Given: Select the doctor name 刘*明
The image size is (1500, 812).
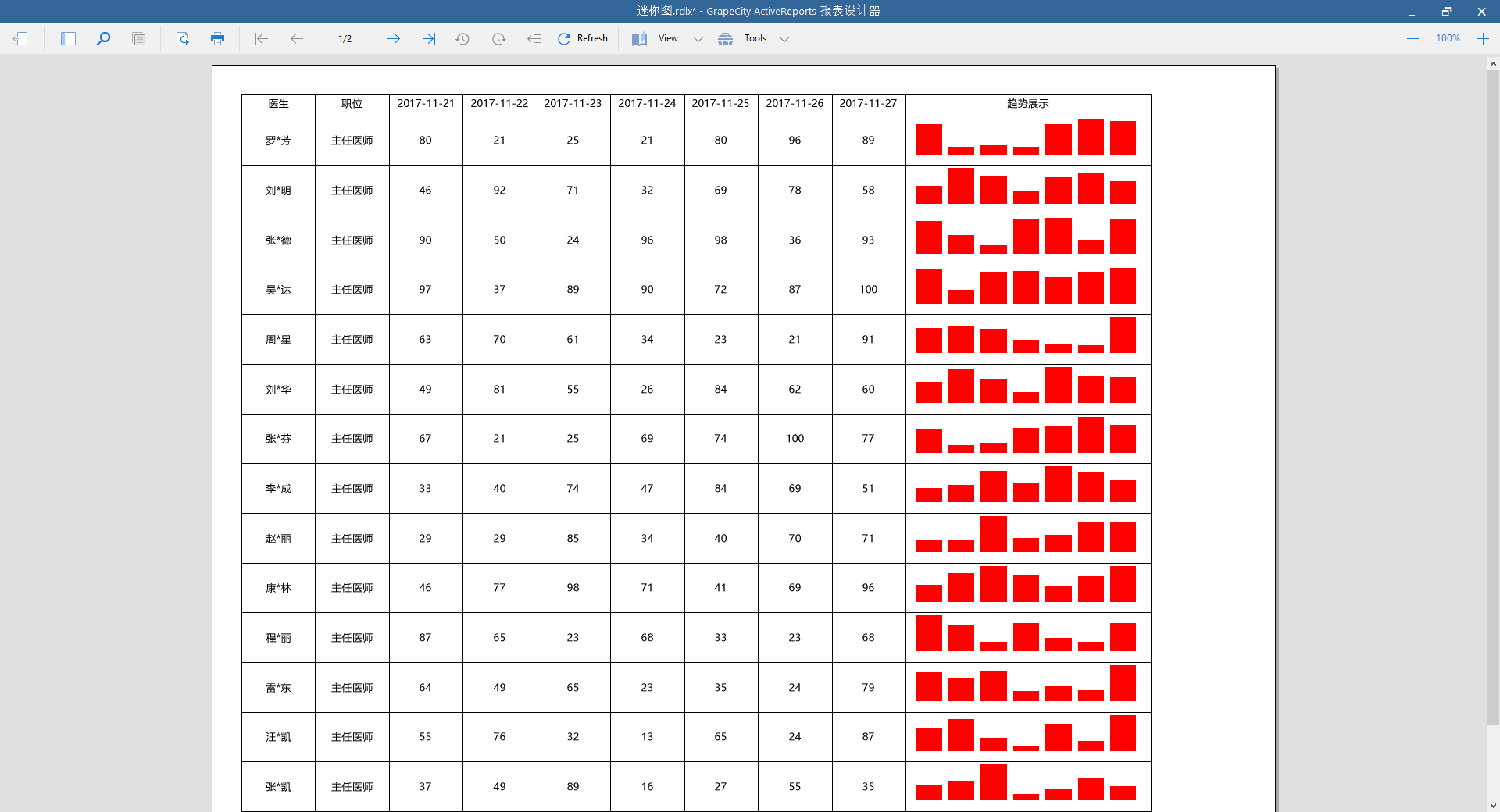Looking at the screenshot, I should (278, 191).
